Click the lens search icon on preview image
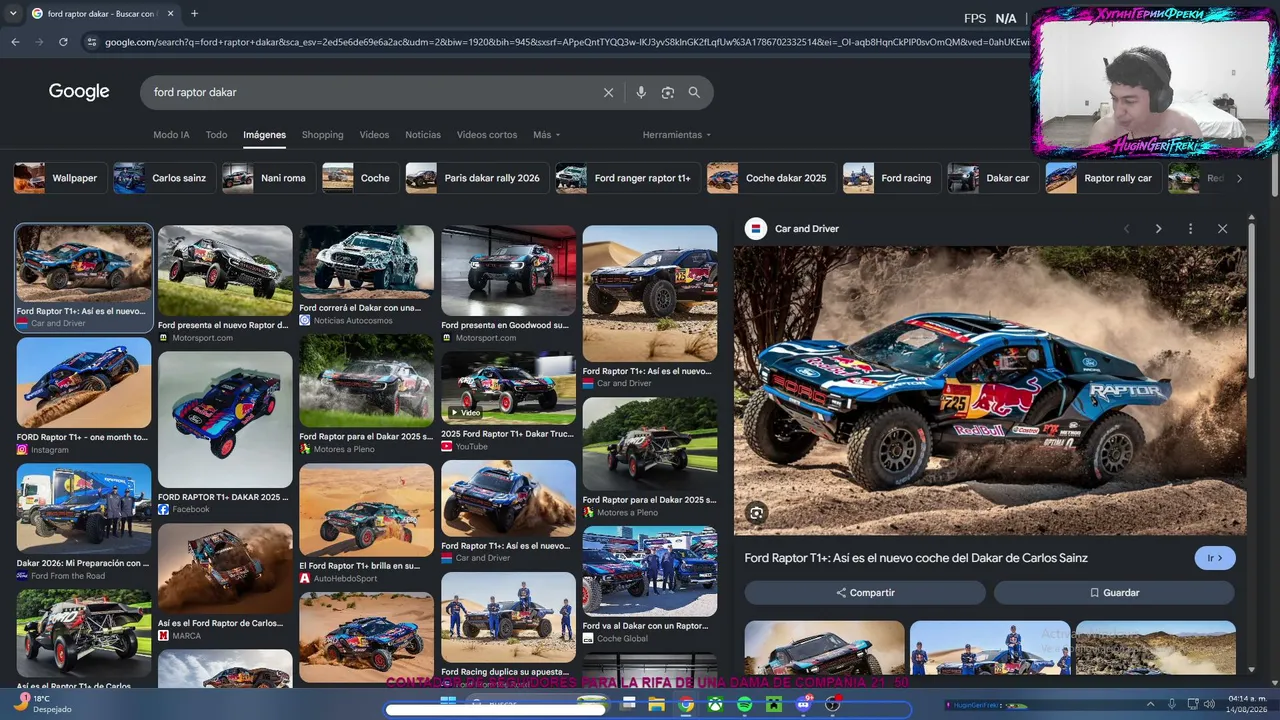This screenshot has width=1280, height=720. [757, 513]
